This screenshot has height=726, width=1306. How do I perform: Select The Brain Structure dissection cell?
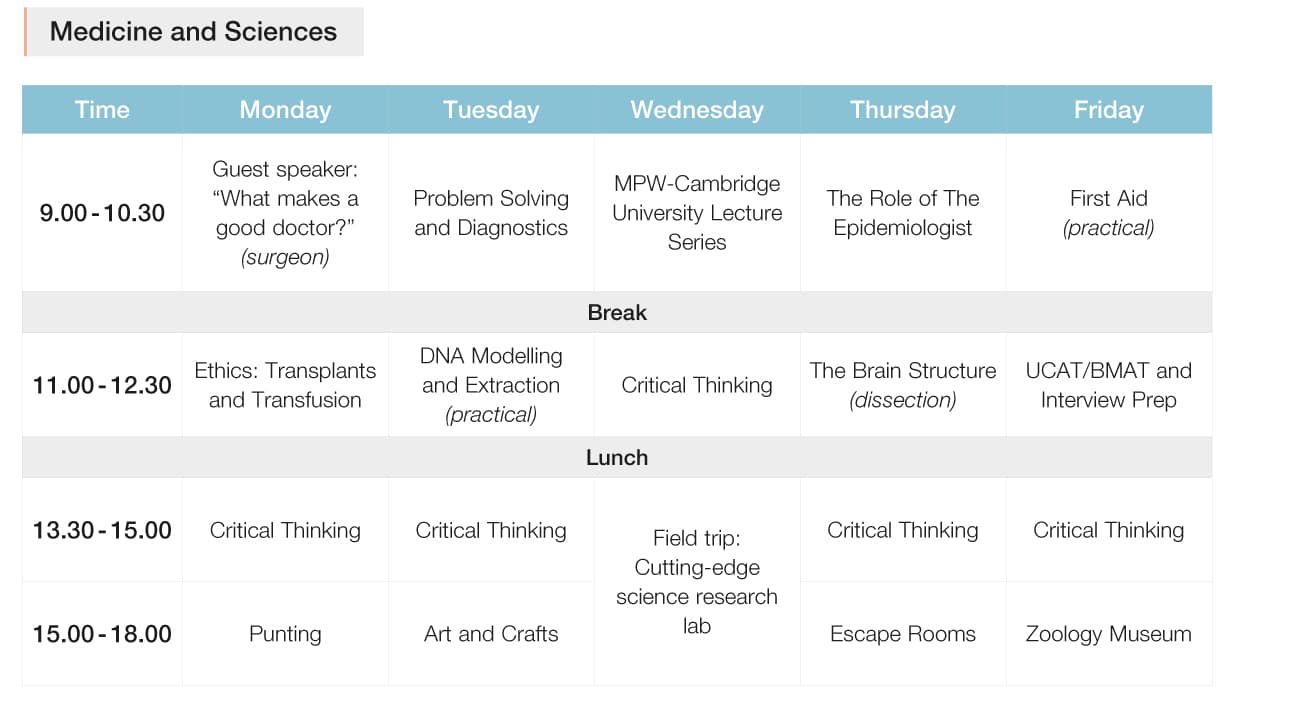coord(903,385)
